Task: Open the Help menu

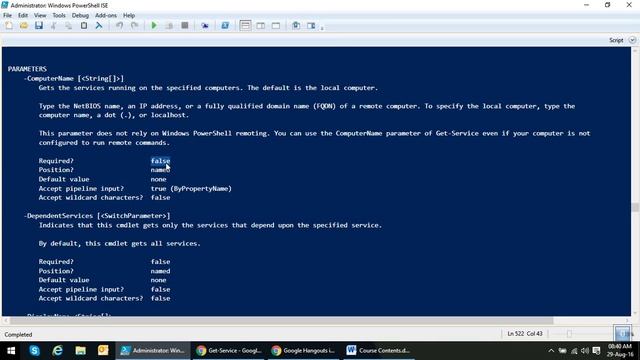Action: coord(129,15)
